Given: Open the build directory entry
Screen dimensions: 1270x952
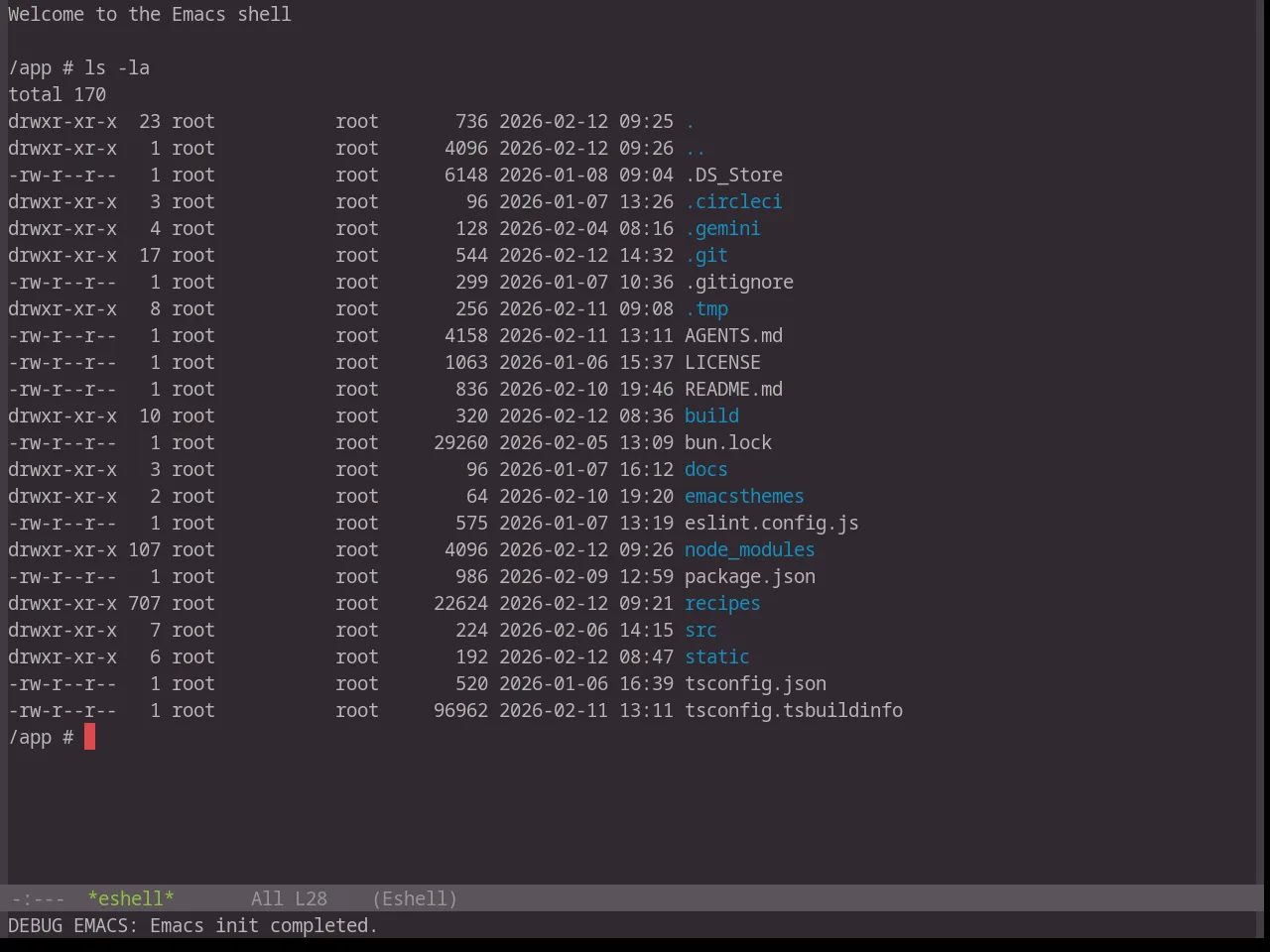Looking at the screenshot, I should click(x=711, y=416).
